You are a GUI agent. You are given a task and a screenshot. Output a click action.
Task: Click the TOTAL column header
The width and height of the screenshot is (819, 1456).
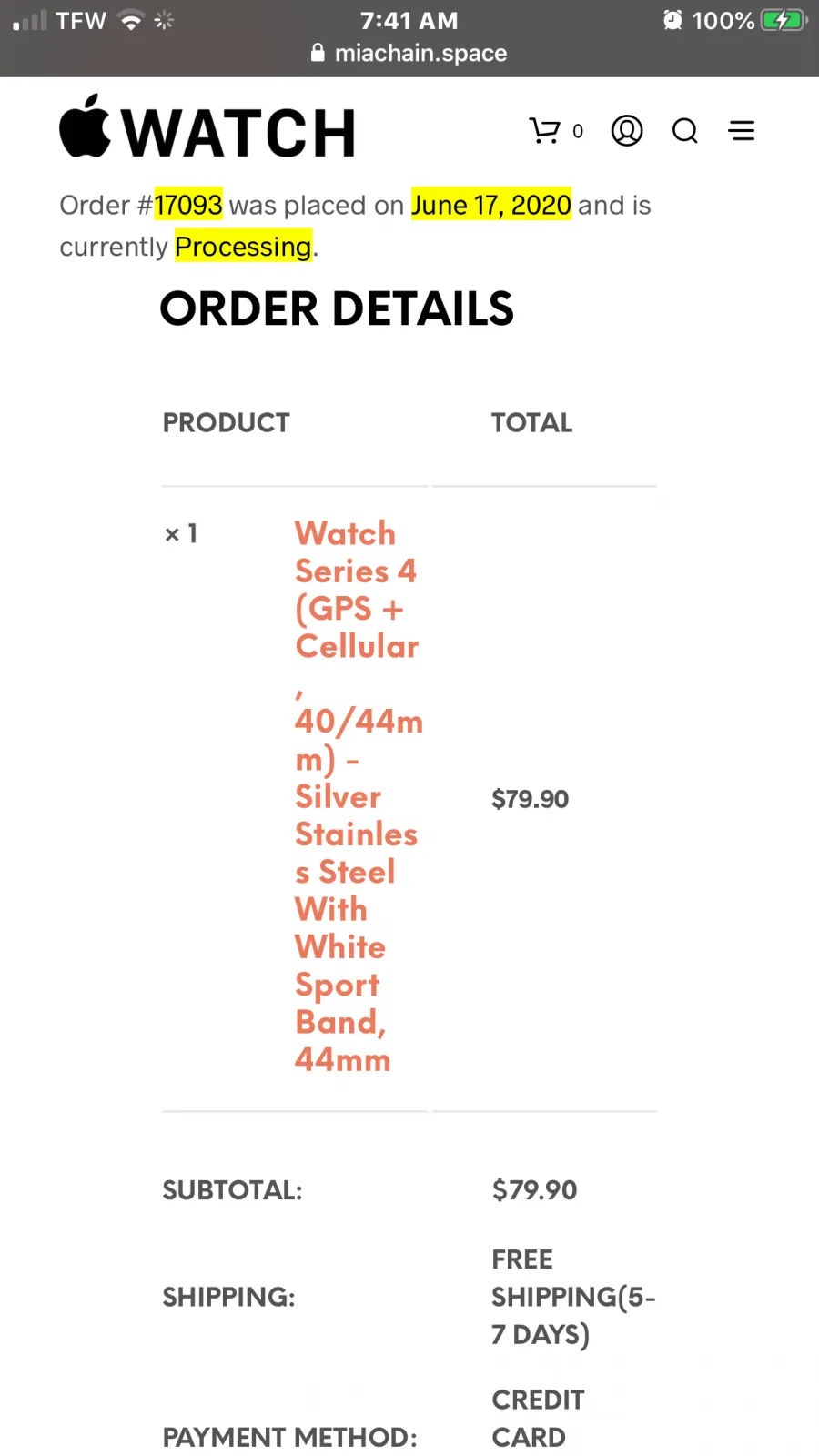click(532, 422)
